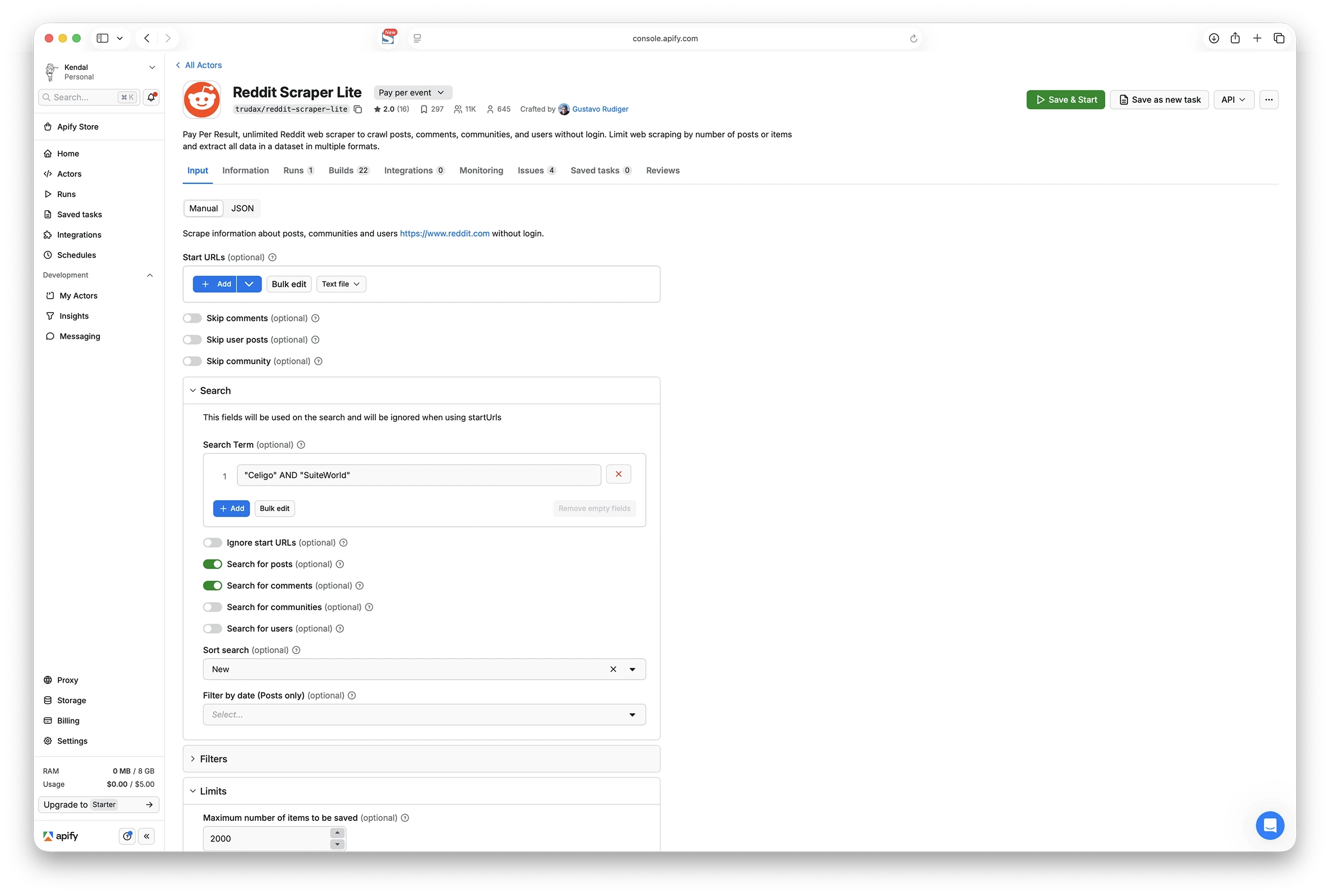The image size is (1330, 896).
Task: Enable Ignore start URLs switch
Action: click(x=213, y=543)
